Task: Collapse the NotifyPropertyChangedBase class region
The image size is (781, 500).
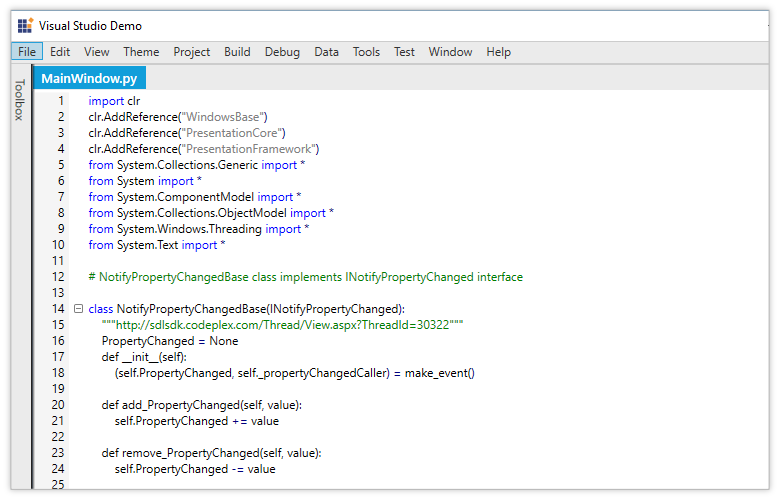Action: (78, 309)
